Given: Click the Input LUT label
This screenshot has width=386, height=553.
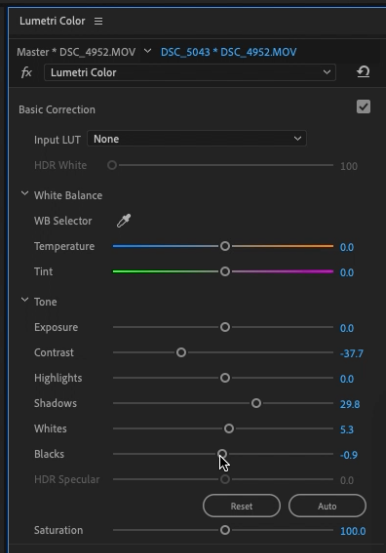Looking at the screenshot, I should point(57,140).
